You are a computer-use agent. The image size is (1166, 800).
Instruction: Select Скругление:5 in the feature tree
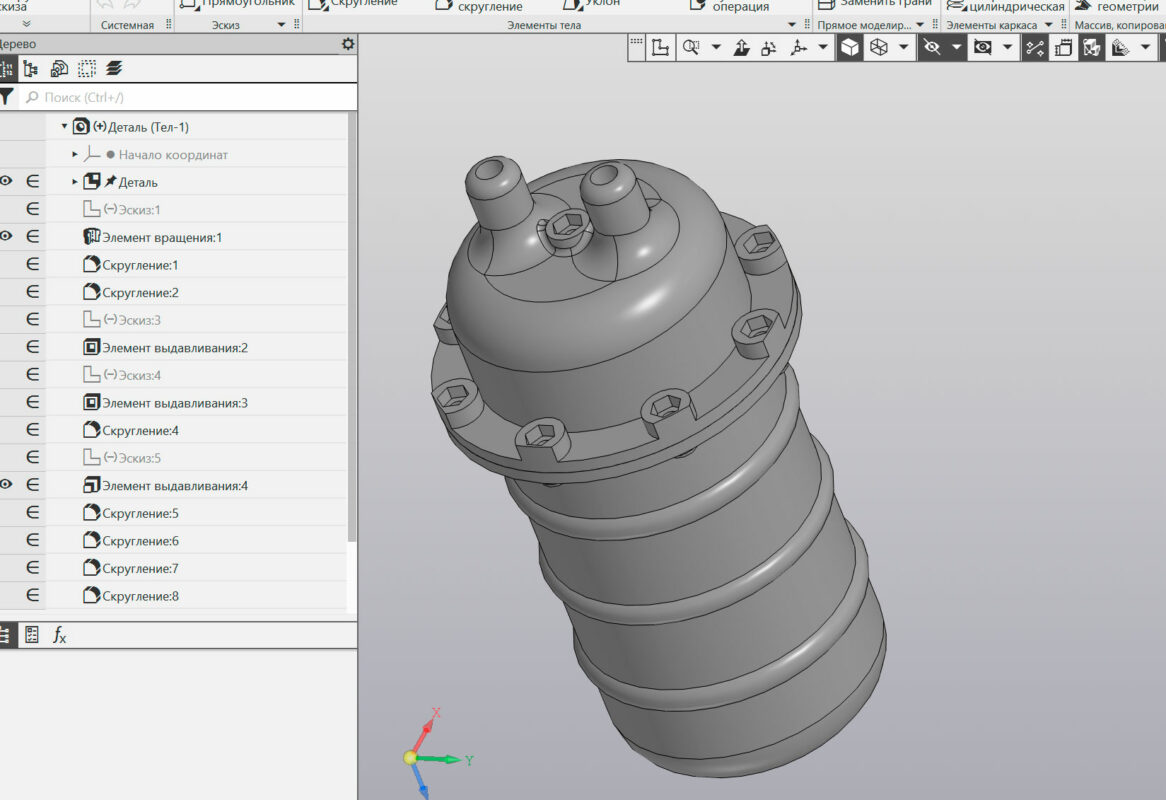(140, 513)
